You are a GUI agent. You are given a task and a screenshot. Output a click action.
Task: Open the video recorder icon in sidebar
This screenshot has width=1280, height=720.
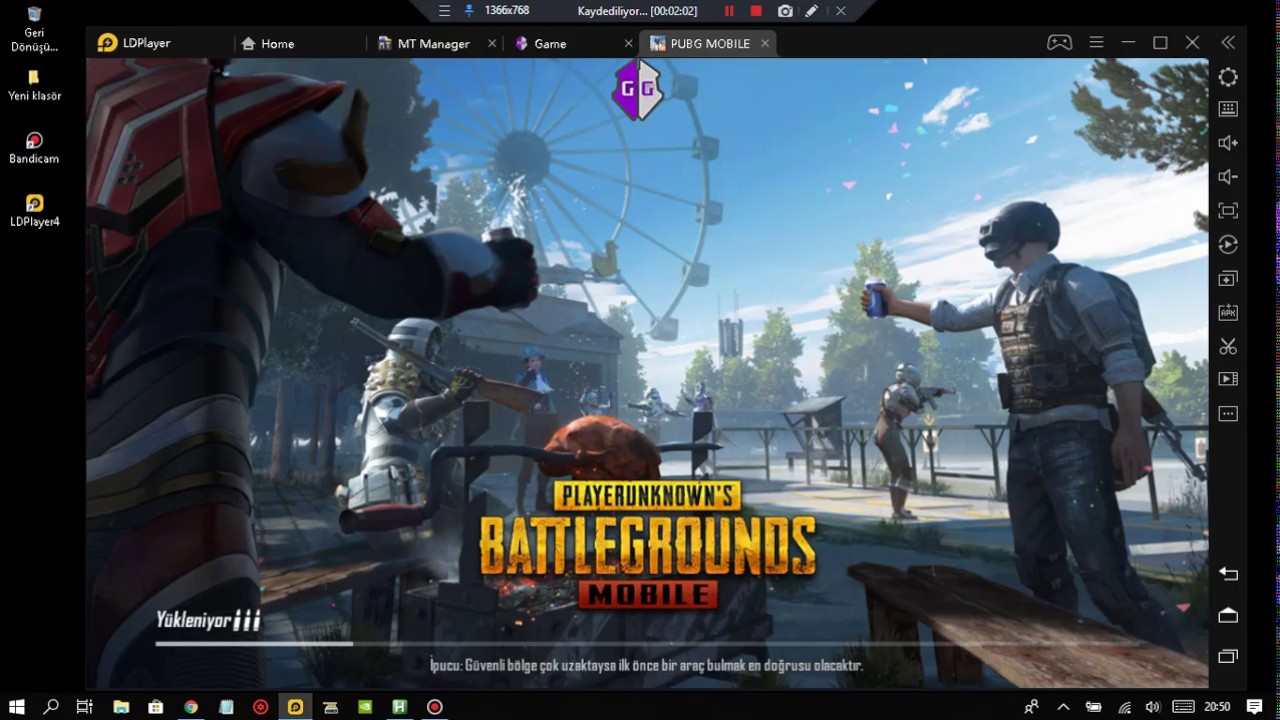click(x=1228, y=380)
